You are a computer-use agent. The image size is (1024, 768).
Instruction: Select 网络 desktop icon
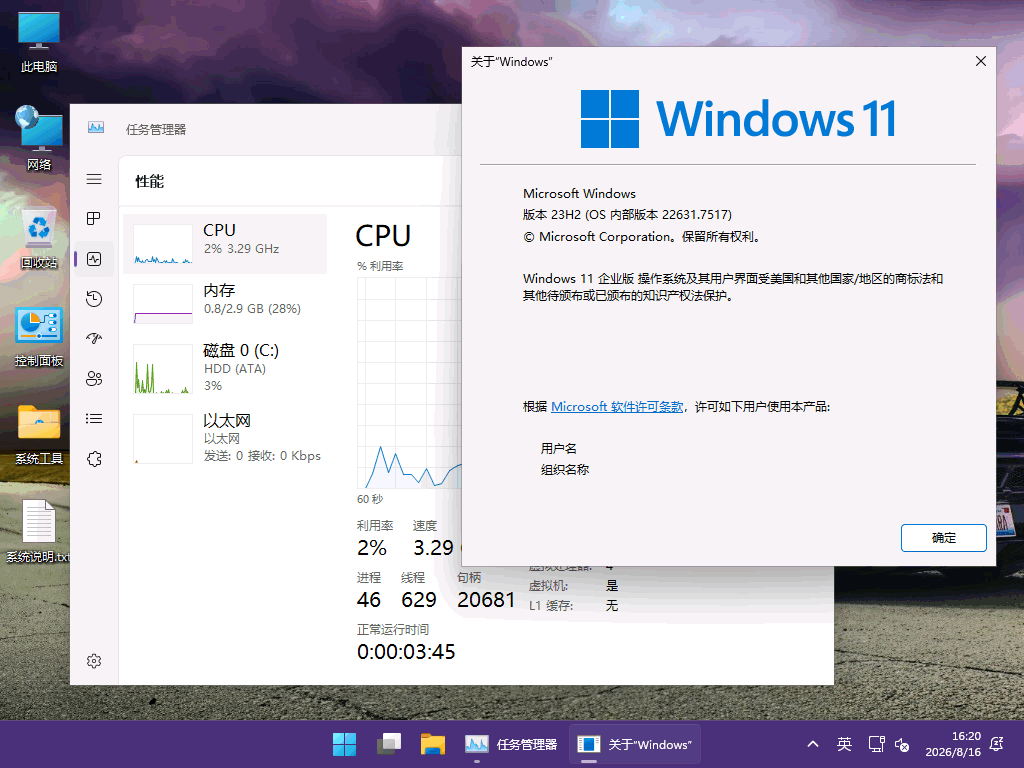tap(39, 138)
